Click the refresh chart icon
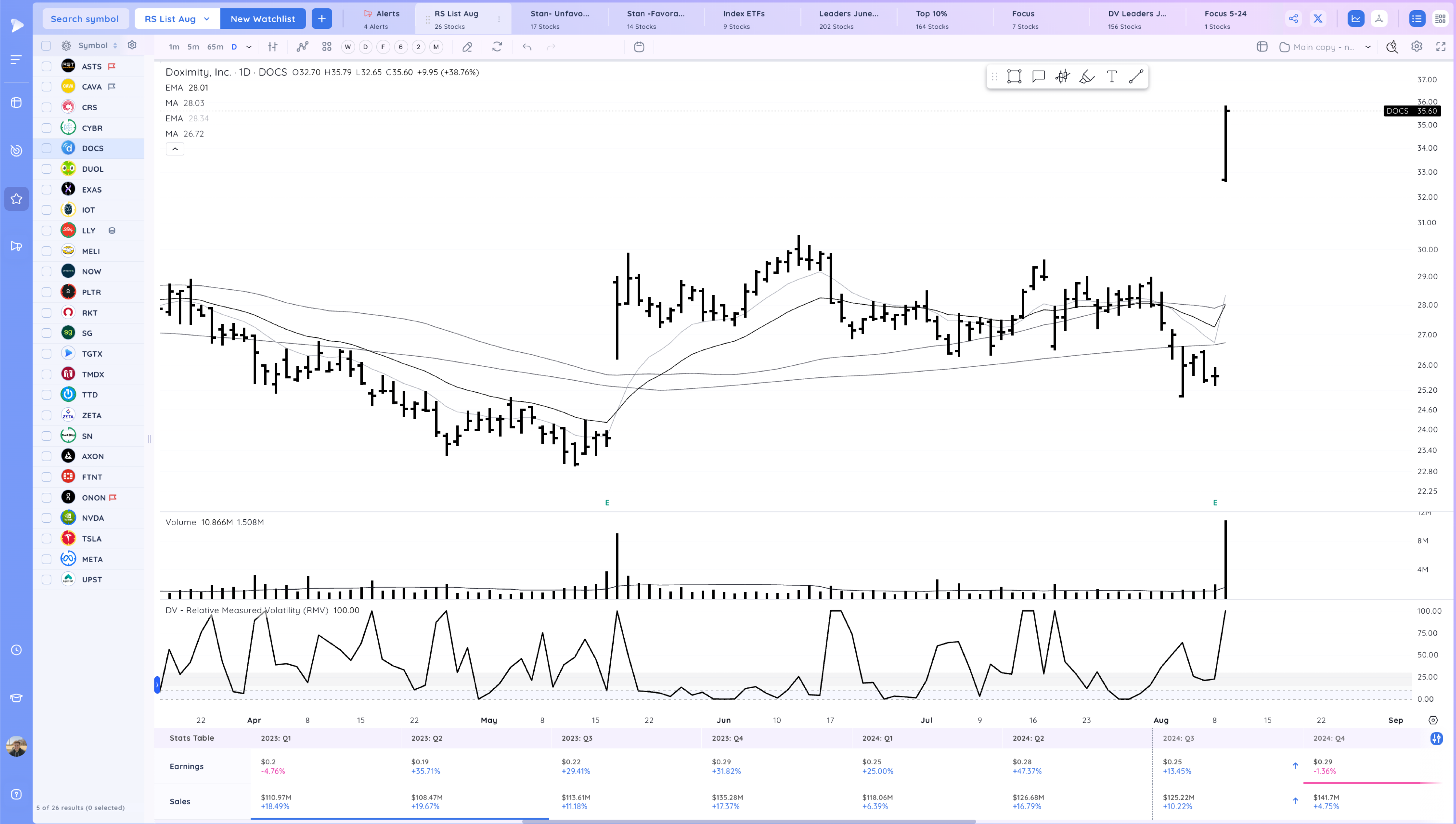The width and height of the screenshot is (1456, 824). click(x=497, y=47)
